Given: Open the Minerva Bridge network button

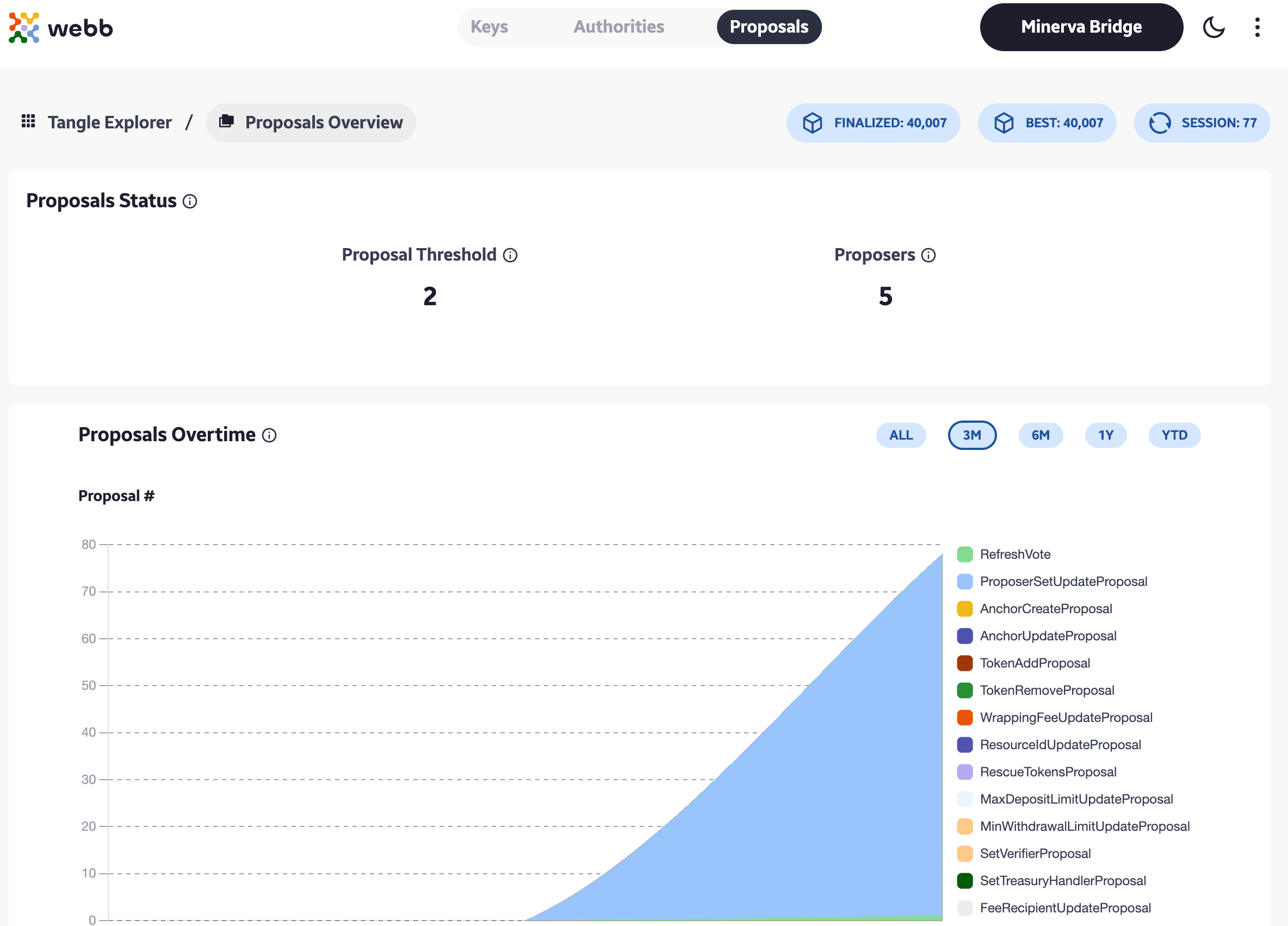Looking at the screenshot, I should tap(1081, 27).
